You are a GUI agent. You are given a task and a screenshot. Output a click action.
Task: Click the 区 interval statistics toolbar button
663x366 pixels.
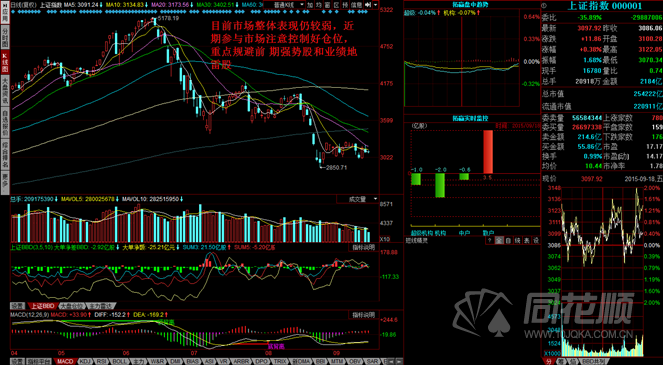point(336,5)
